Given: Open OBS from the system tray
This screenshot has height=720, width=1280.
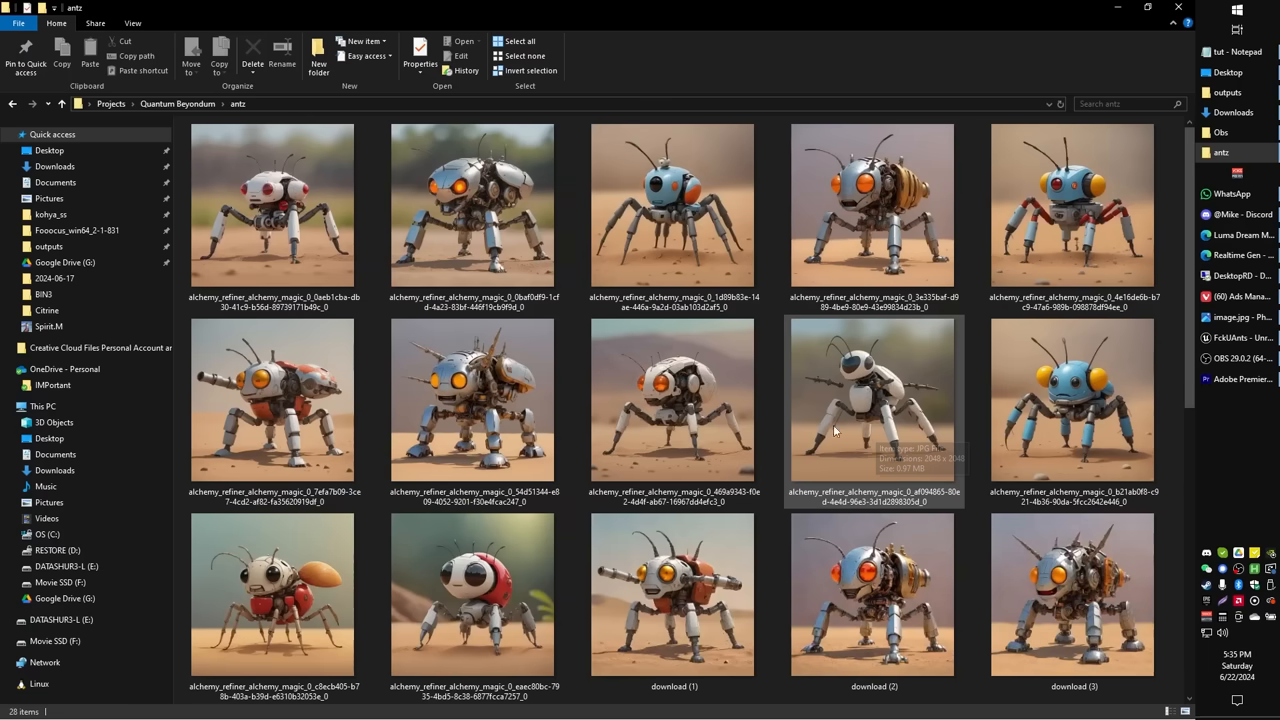Looking at the screenshot, I should point(1239,569).
